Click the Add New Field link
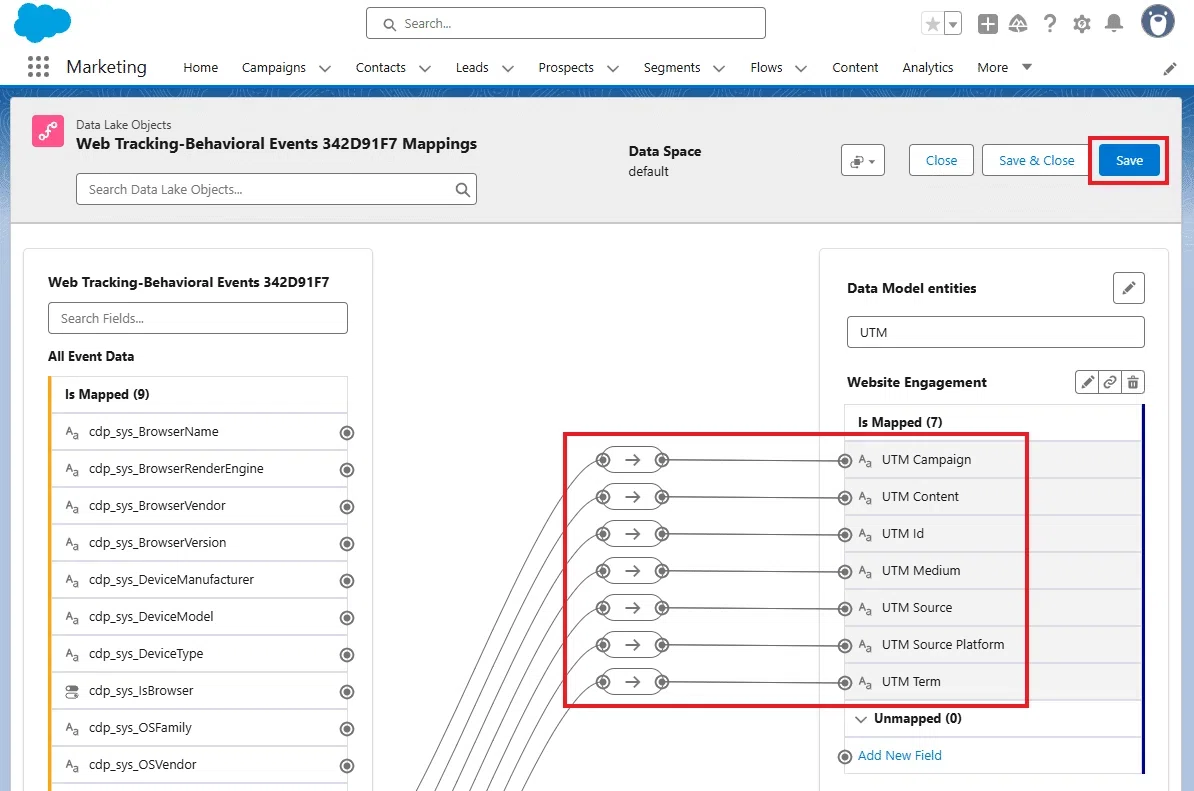The image size is (1194, 791). coord(899,756)
